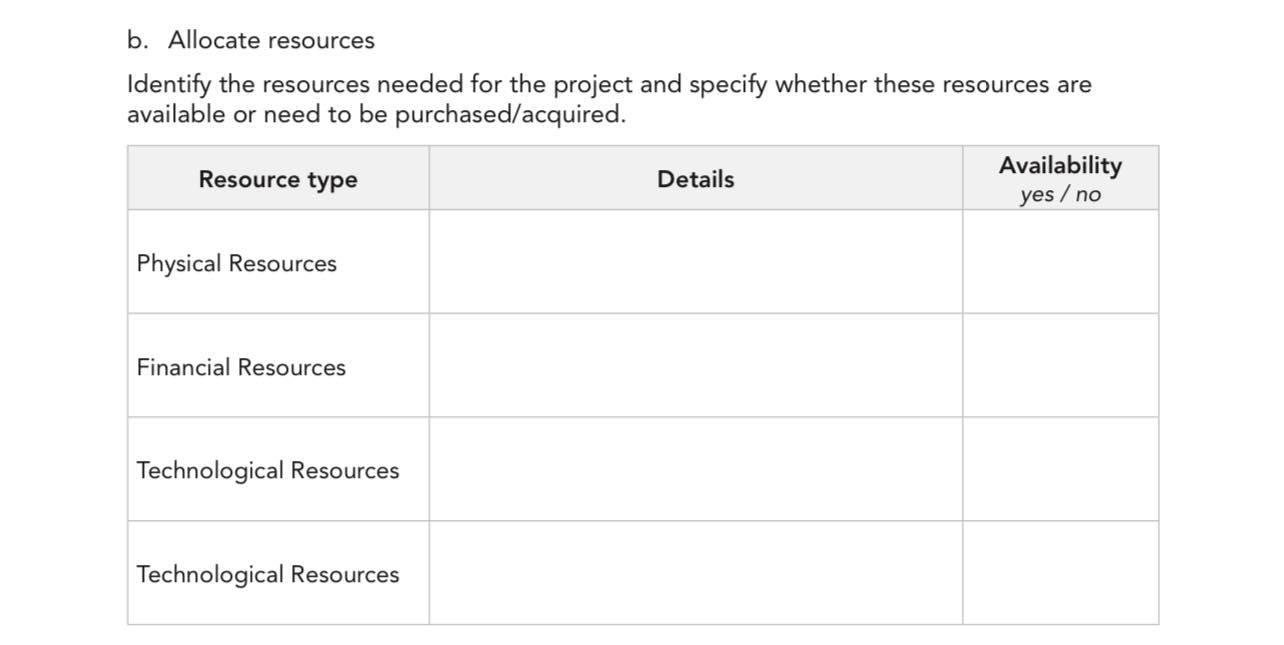Click "purchased/acquired" in the instruction paragraph
The width and height of the screenshot is (1284, 645).
508,114
